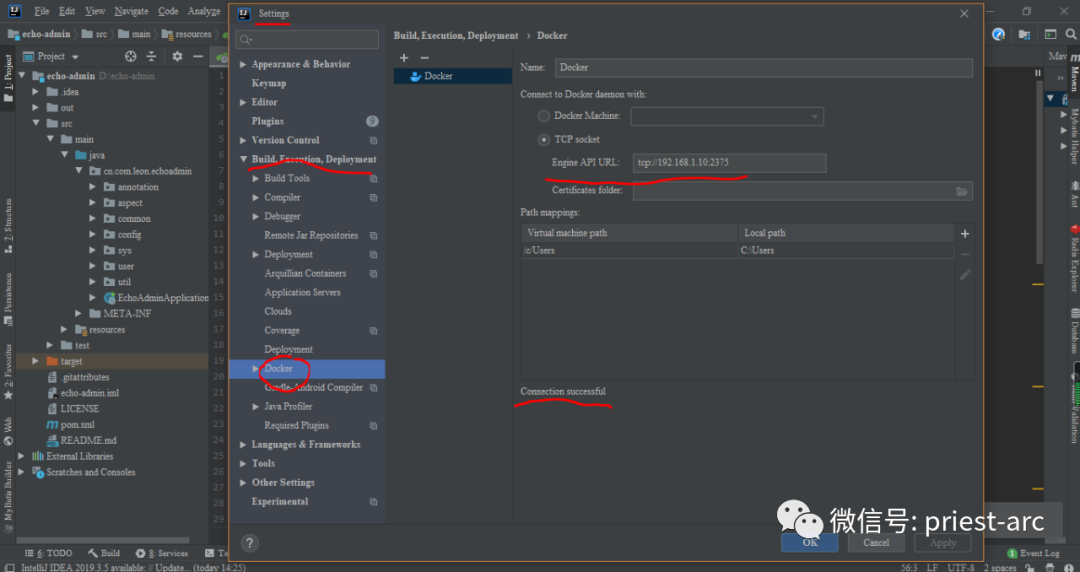1080x572 pixels.
Task: Click the Docker Name input field
Action: pyautogui.click(x=764, y=68)
